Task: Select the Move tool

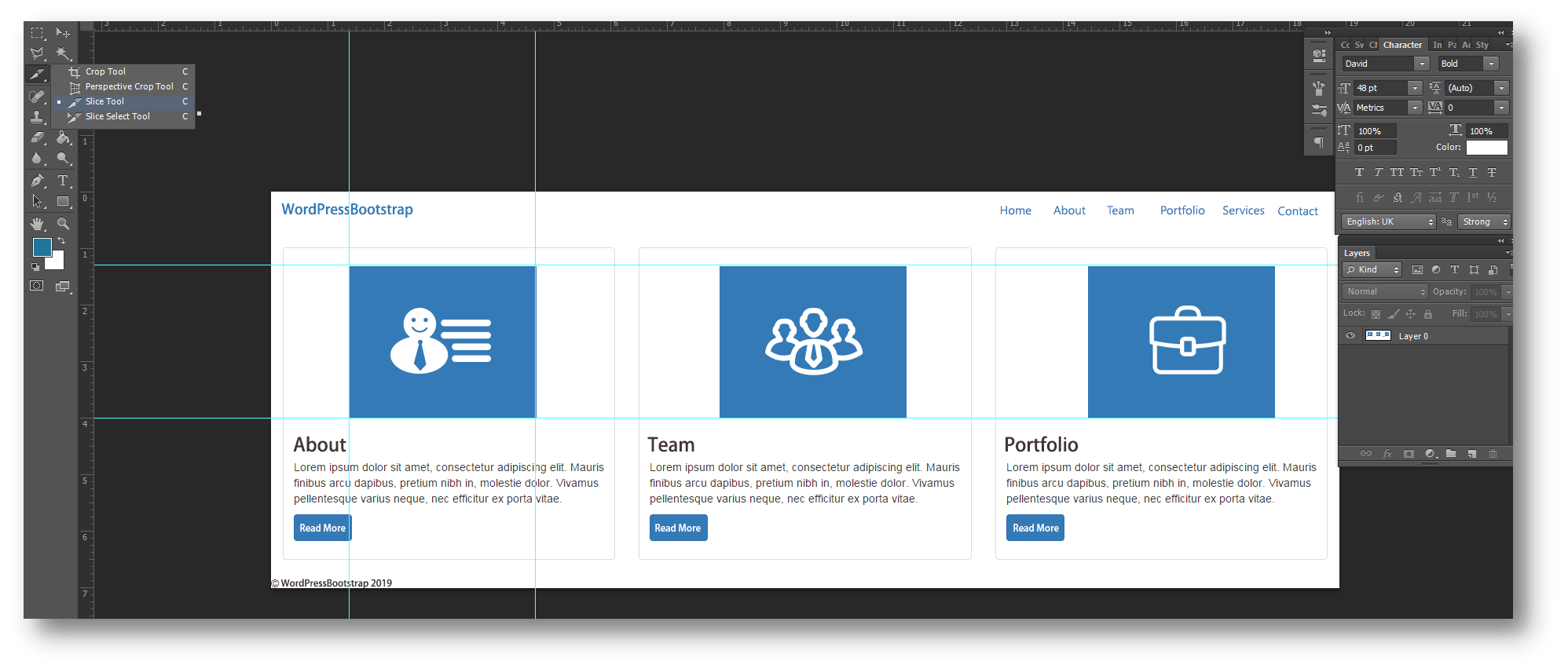Action: [x=63, y=33]
